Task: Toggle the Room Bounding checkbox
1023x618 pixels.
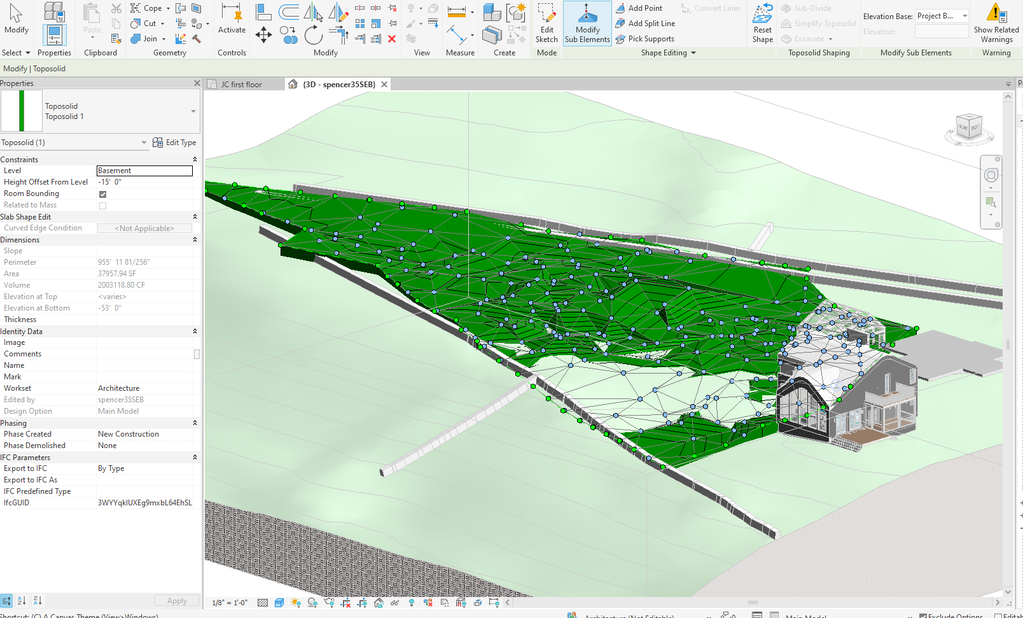Action: point(102,194)
